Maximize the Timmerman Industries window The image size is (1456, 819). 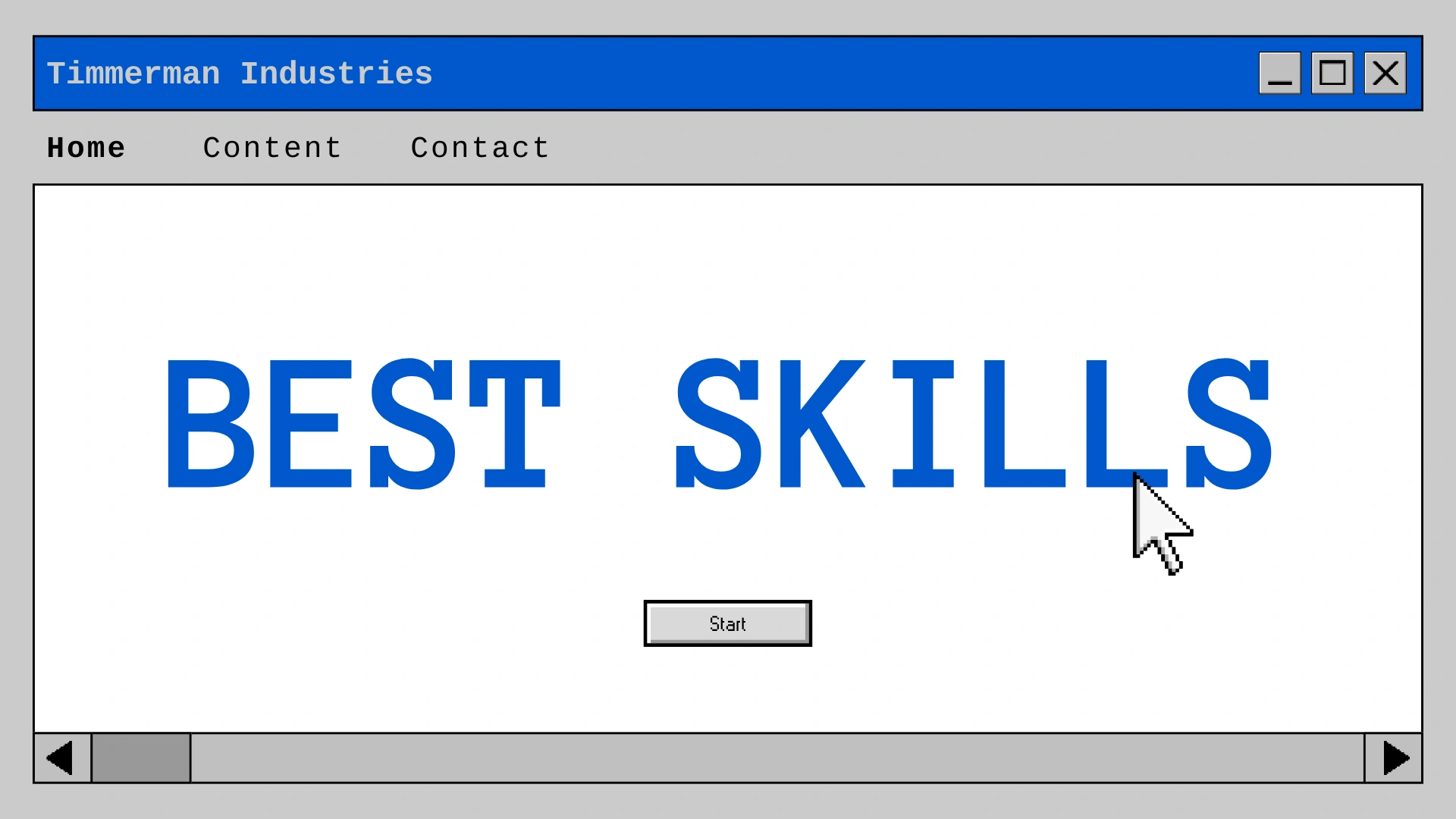click(1332, 74)
